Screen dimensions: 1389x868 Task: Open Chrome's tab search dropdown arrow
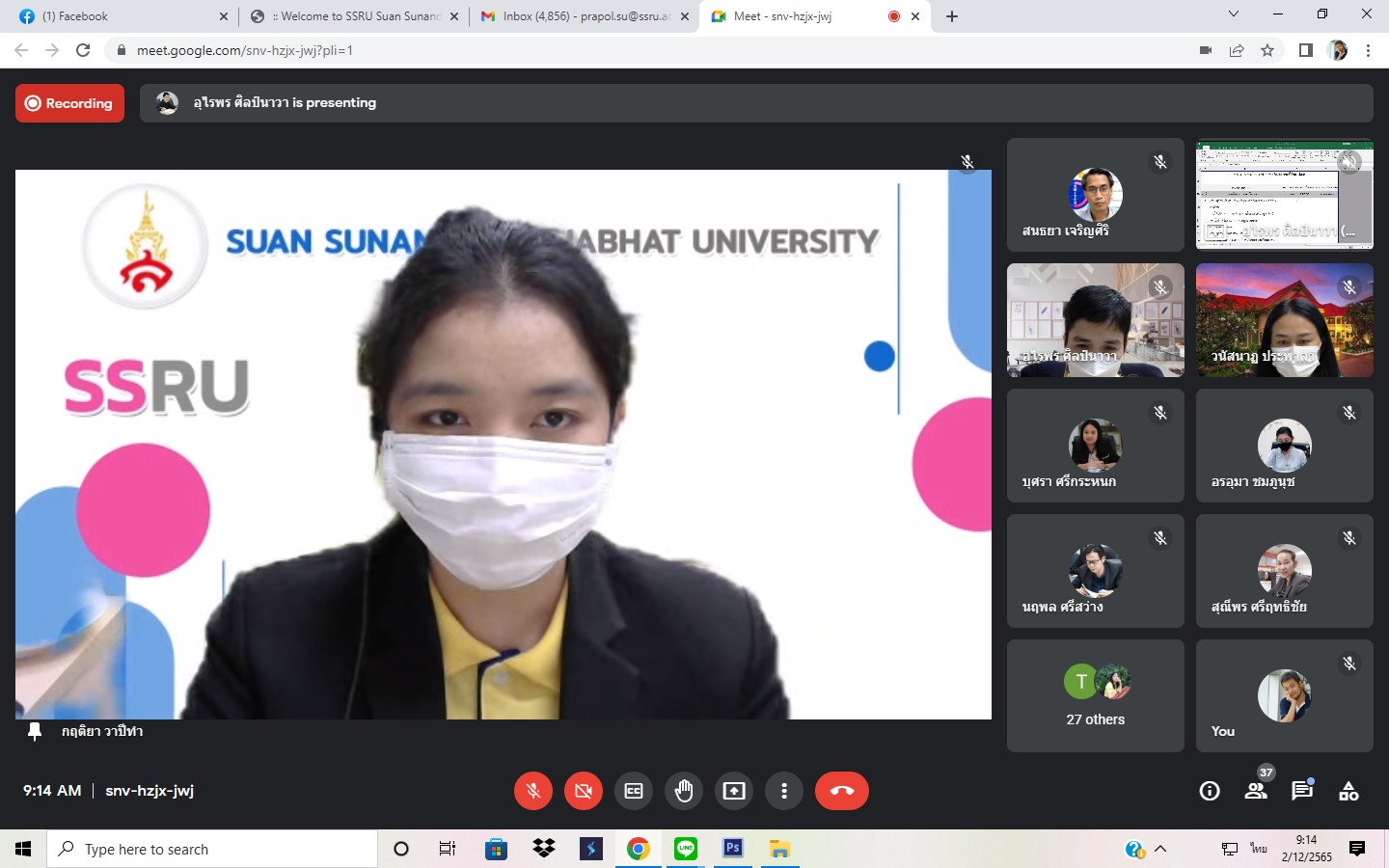pyautogui.click(x=1233, y=14)
